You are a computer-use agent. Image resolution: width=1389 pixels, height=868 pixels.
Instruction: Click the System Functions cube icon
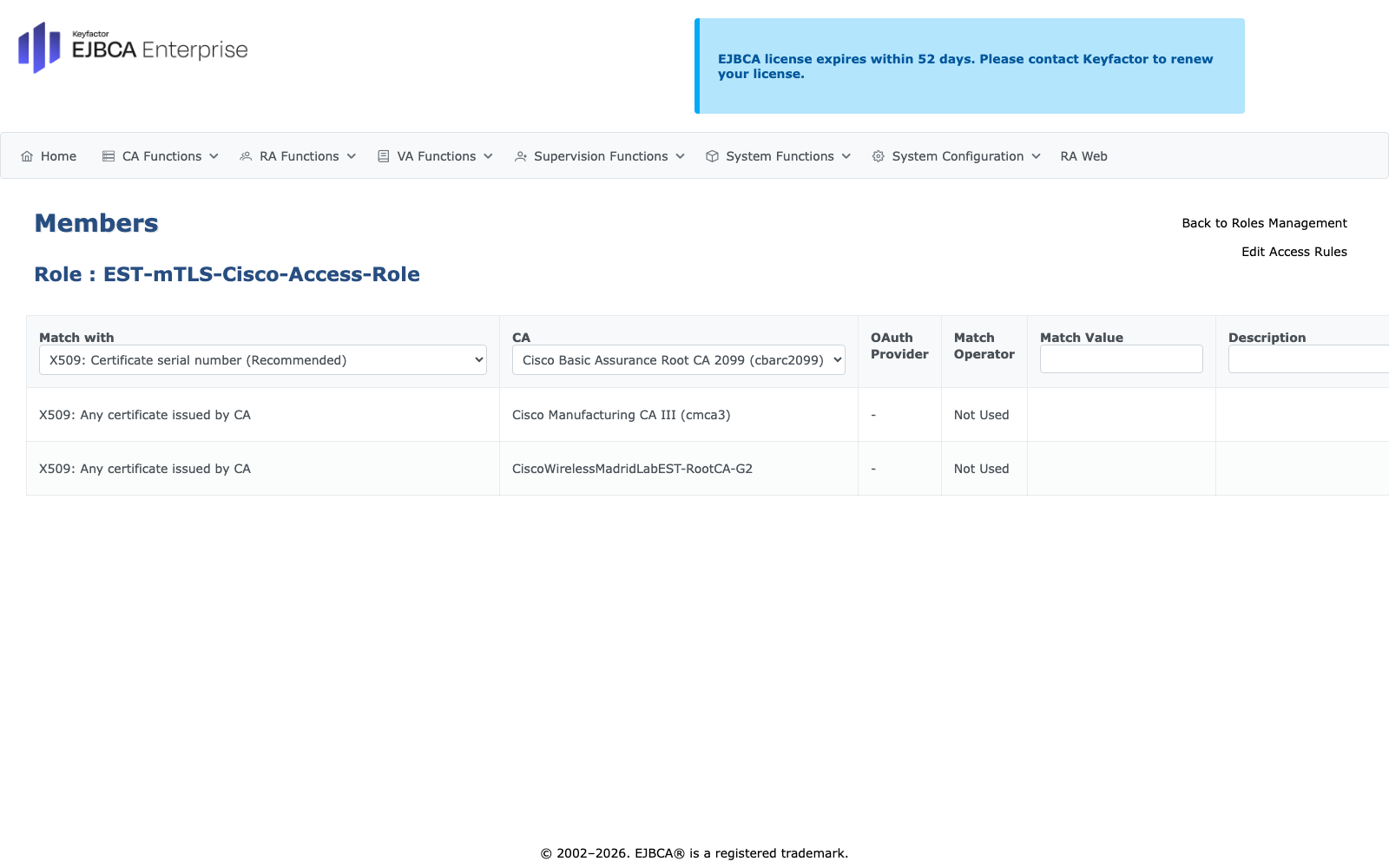click(713, 156)
